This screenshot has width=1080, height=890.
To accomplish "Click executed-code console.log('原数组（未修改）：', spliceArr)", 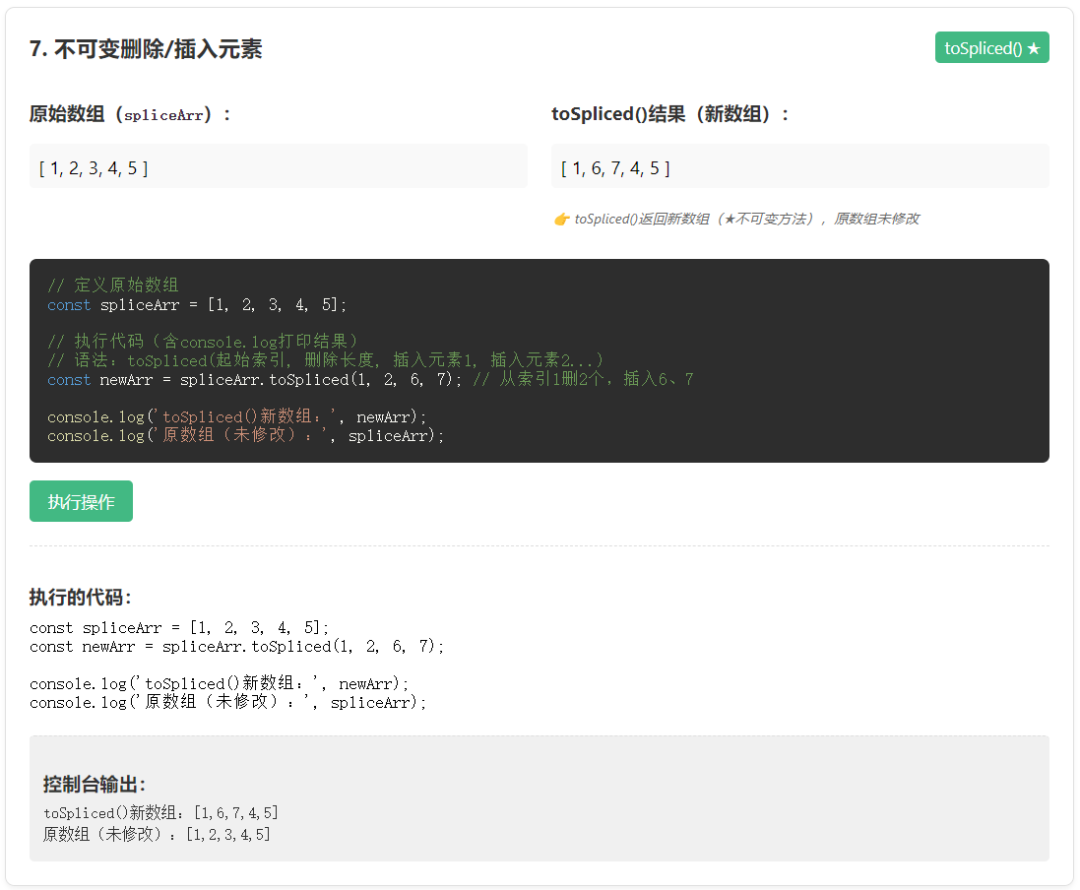I will coord(228,702).
